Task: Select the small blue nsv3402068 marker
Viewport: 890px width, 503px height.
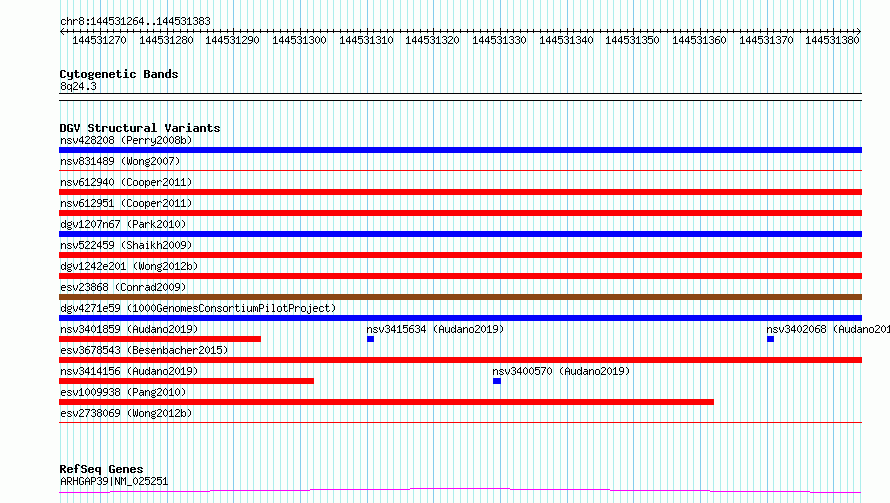Action: point(770,339)
